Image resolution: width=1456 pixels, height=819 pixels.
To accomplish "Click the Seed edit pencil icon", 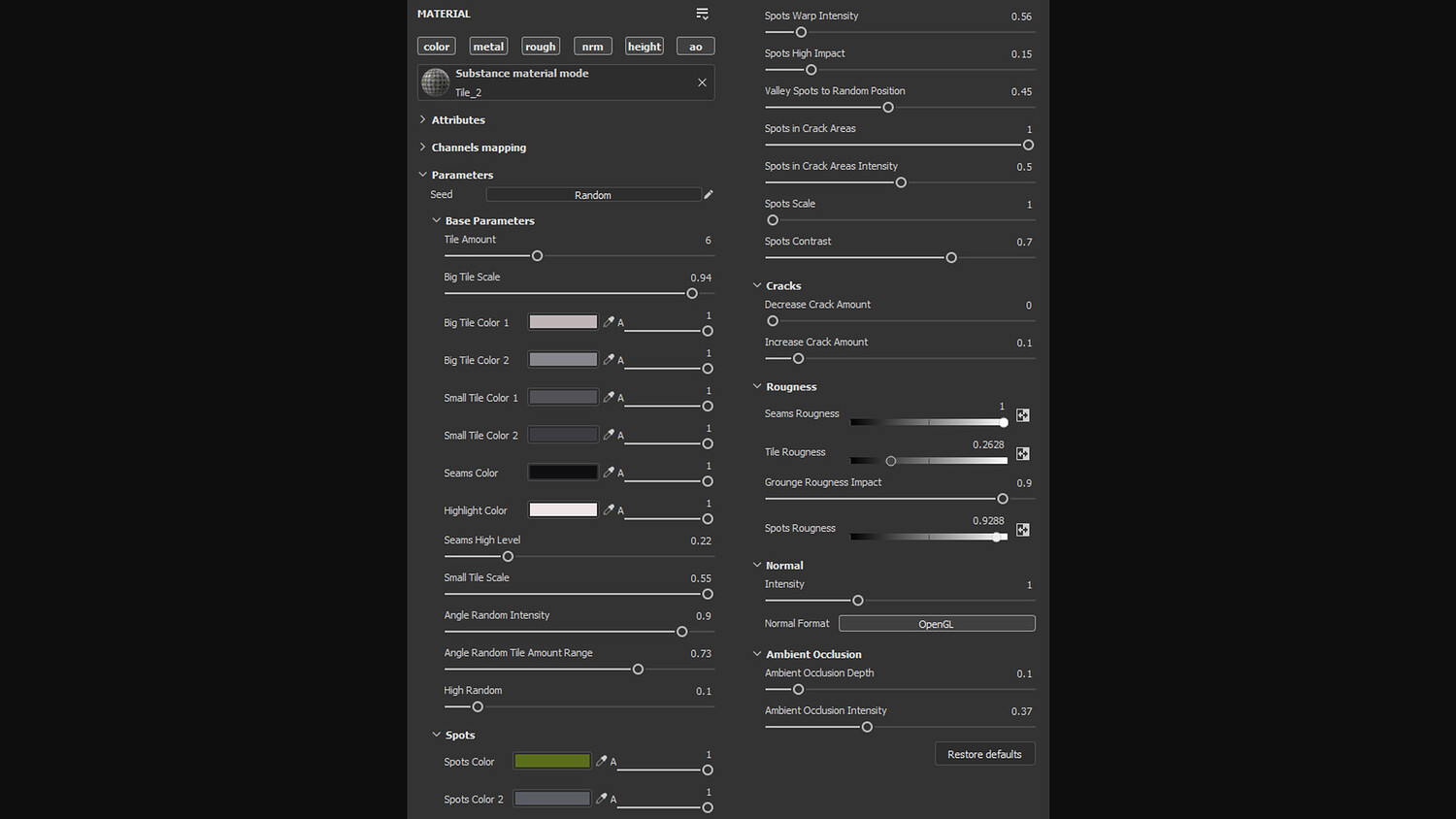I will point(709,195).
